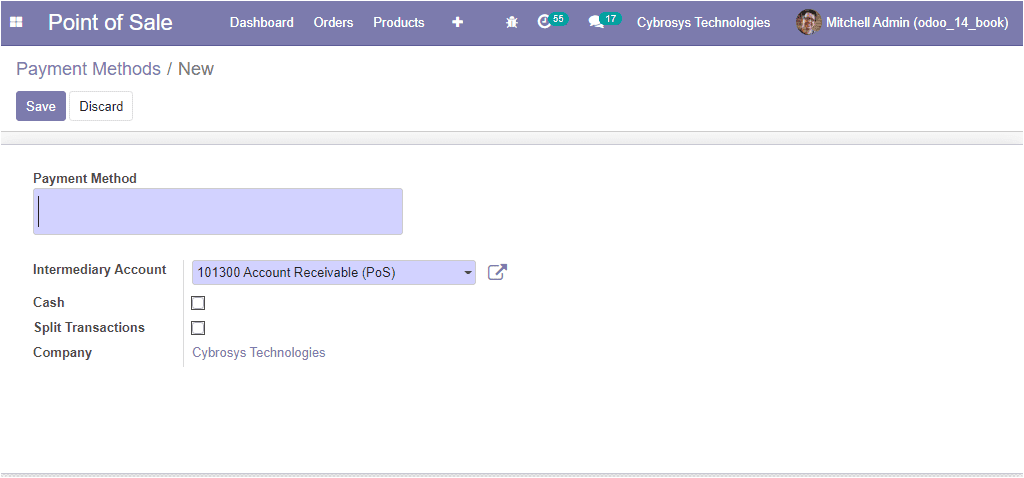Viewport: 1024px width, 478px height.
Task: Open the Cybrosys Technologies company link
Action: pos(259,353)
